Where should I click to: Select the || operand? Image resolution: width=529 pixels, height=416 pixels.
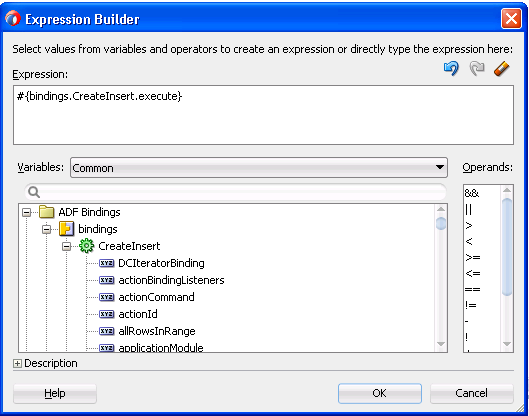pos(468,210)
